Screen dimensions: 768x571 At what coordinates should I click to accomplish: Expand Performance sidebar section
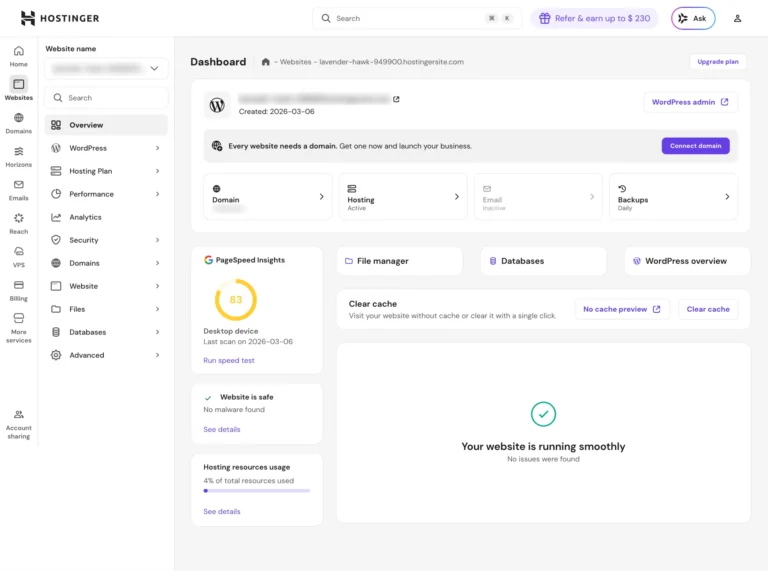click(106, 194)
